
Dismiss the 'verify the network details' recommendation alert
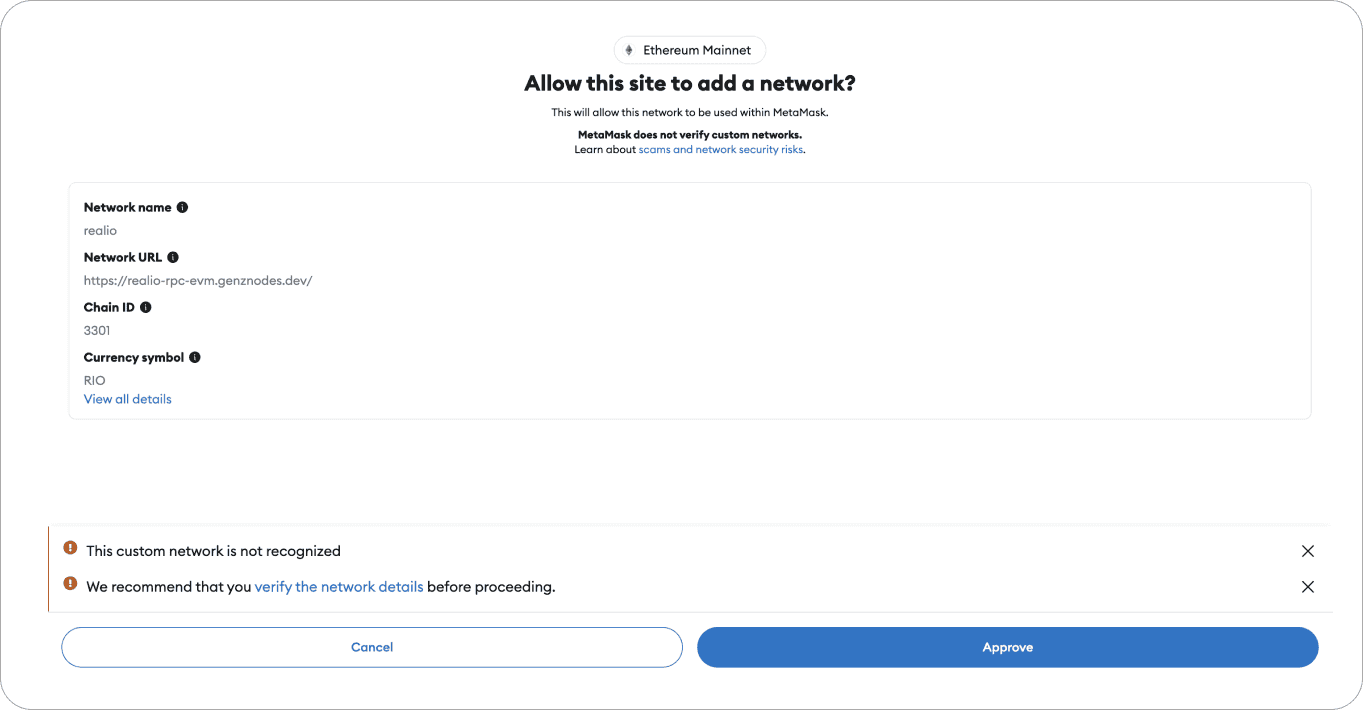[x=1307, y=587]
